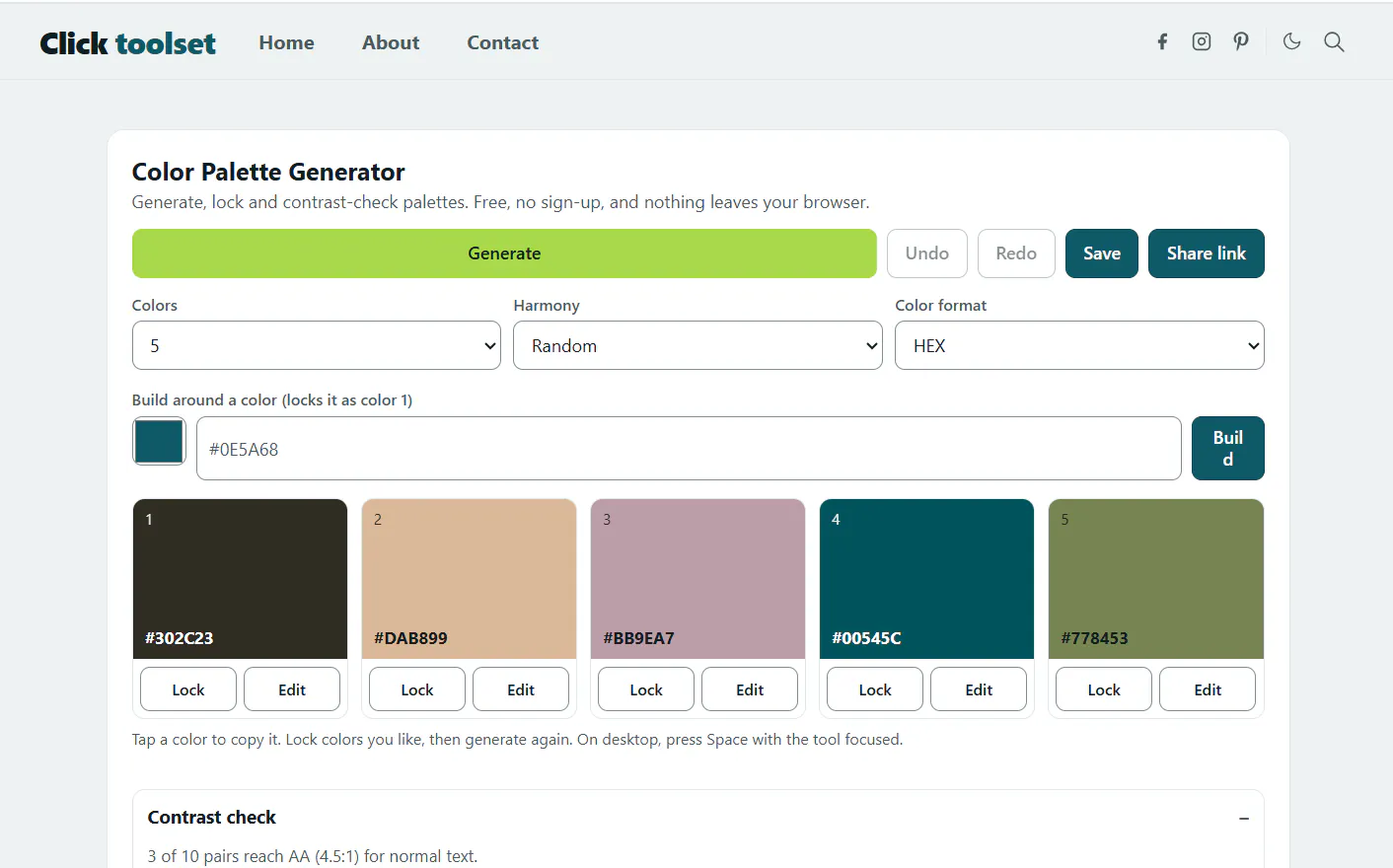Click the Click toolset logo
Screen dimensions: 1393x868
[x=127, y=43]
